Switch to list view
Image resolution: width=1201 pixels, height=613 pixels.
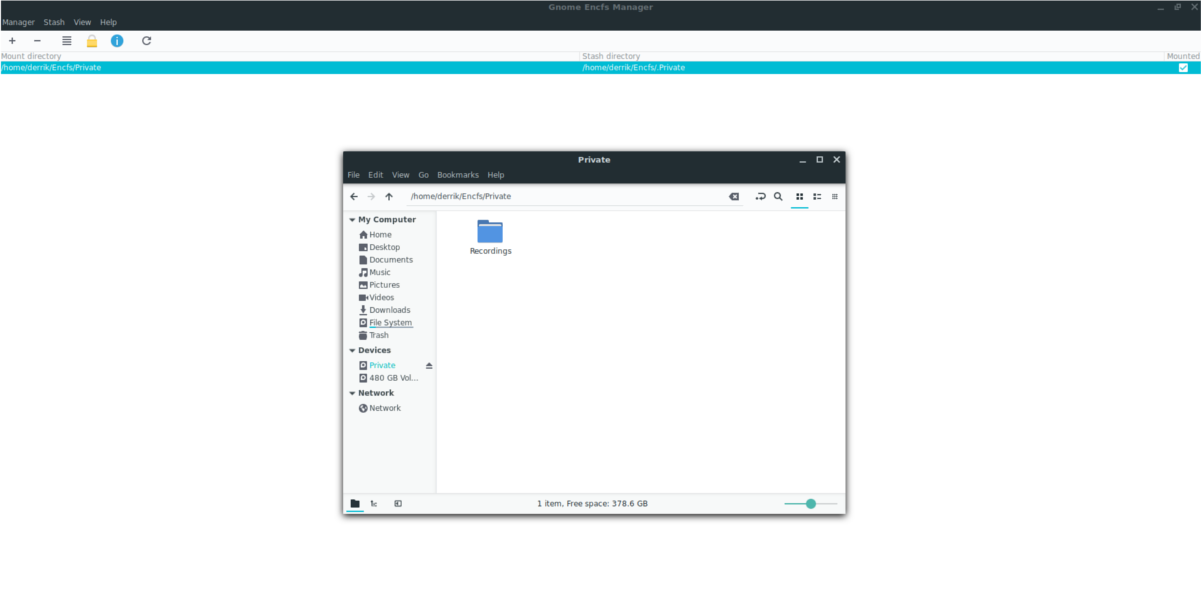click(817, 197)
